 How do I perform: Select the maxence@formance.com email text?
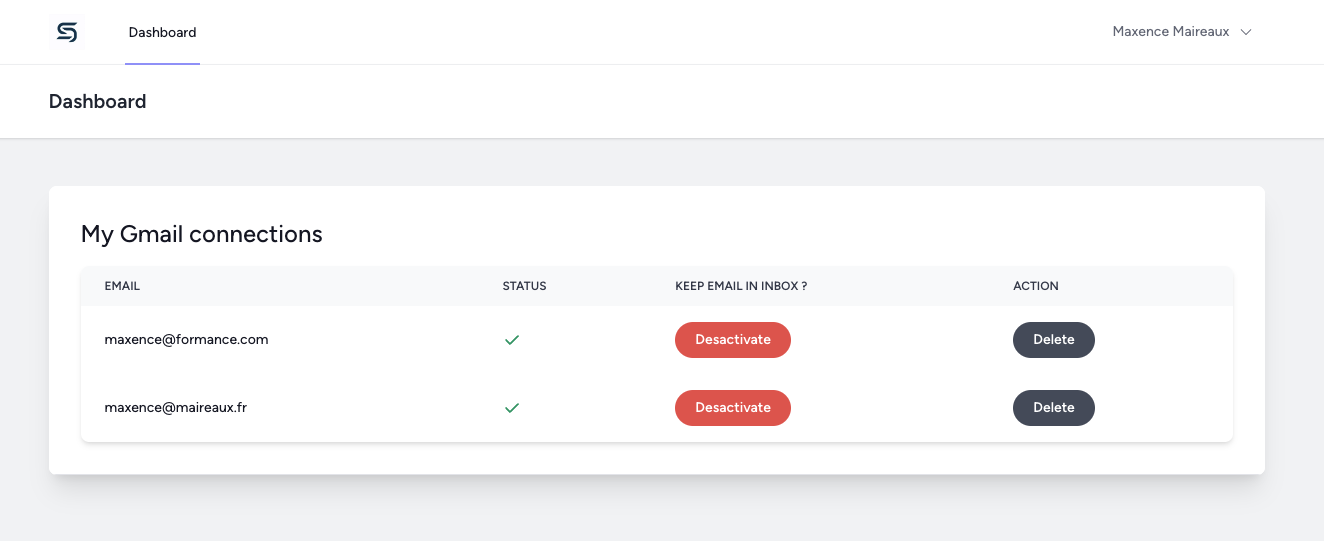point(187,340)
